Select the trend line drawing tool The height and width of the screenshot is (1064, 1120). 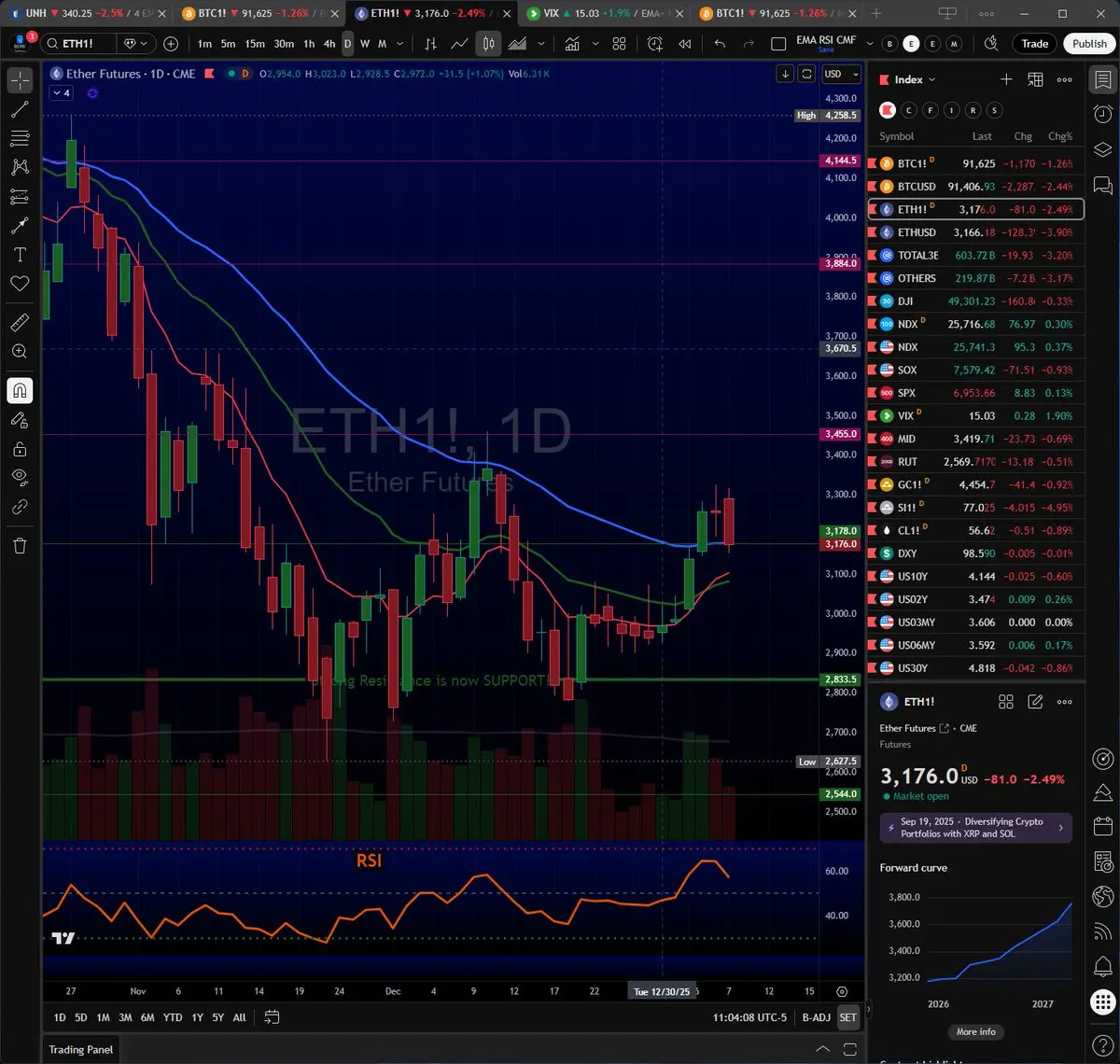click(x=20, y=109)
